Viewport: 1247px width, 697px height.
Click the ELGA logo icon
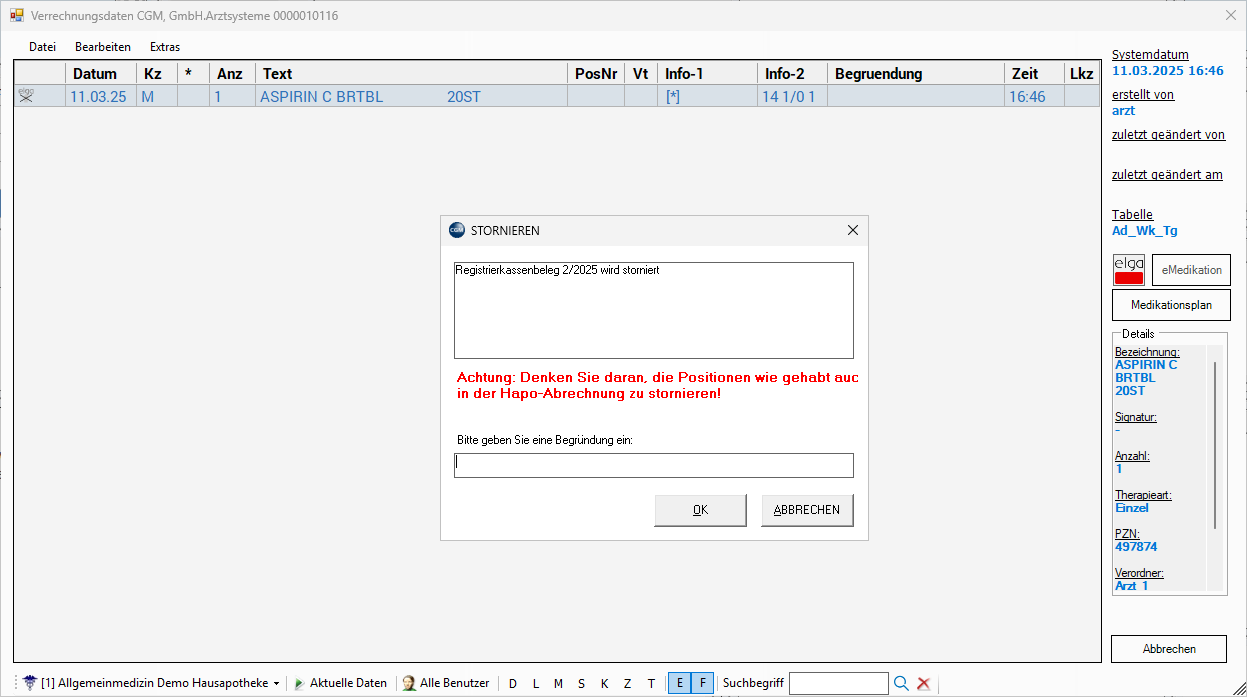tap(1128, 270)
